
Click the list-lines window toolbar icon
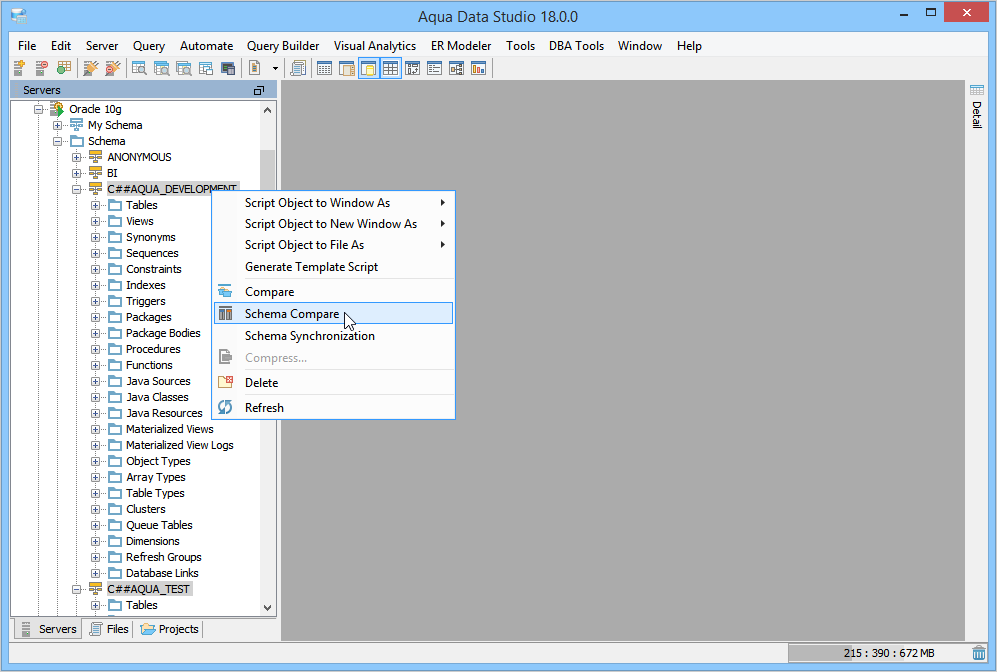coord(434,68)
